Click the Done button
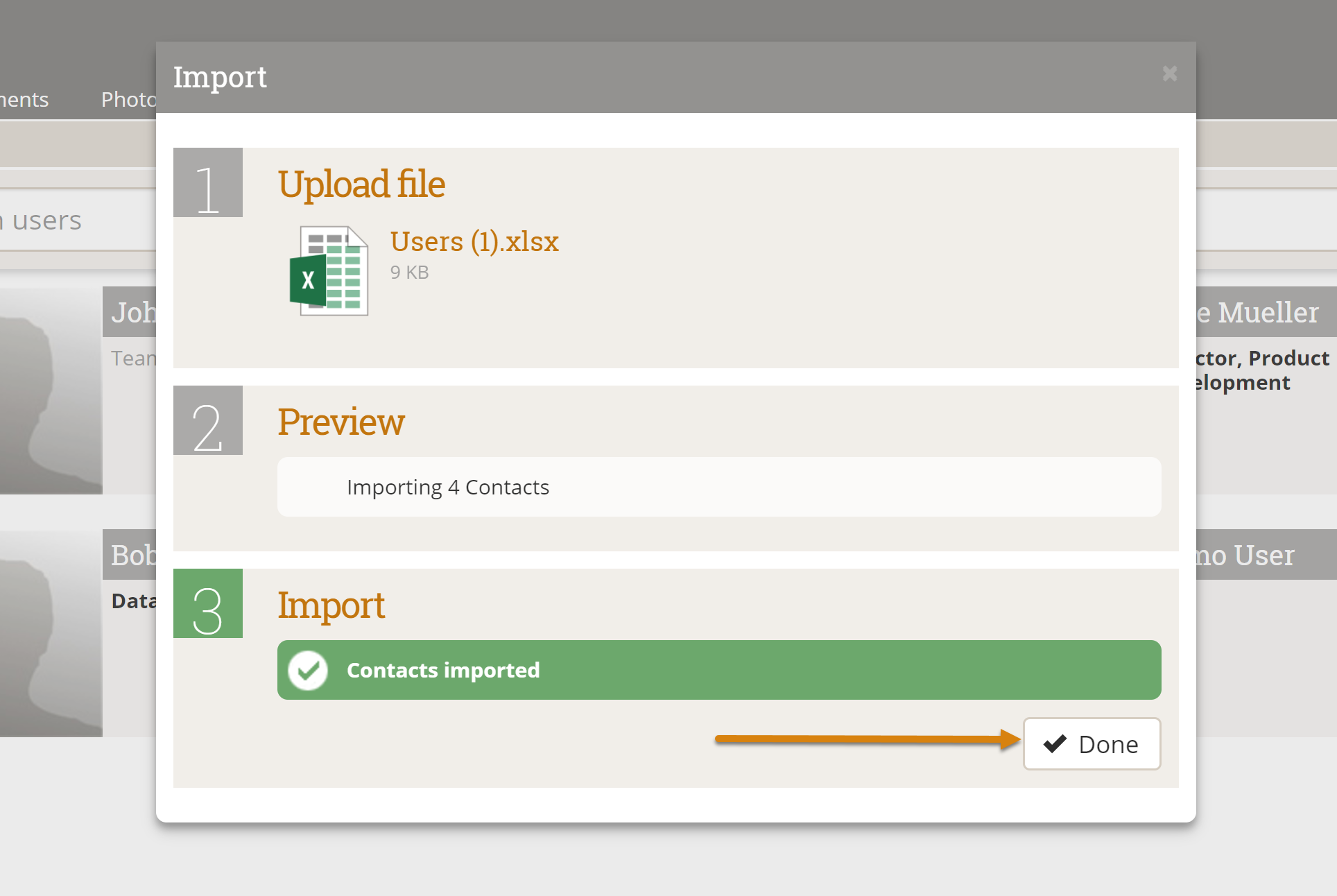Image resolution: width=1337 pixels, height=896 pixels. point(1092,744)
